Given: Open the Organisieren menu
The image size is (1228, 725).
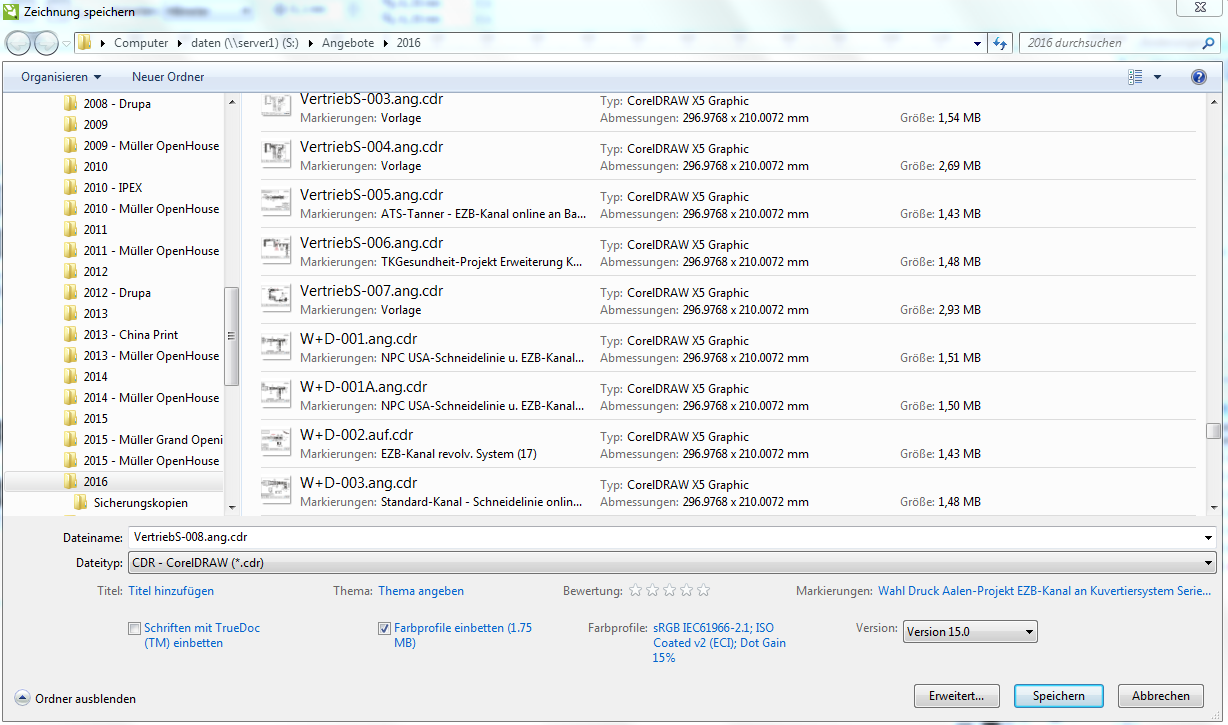Looking at the screenshot, I should (61, 77).
